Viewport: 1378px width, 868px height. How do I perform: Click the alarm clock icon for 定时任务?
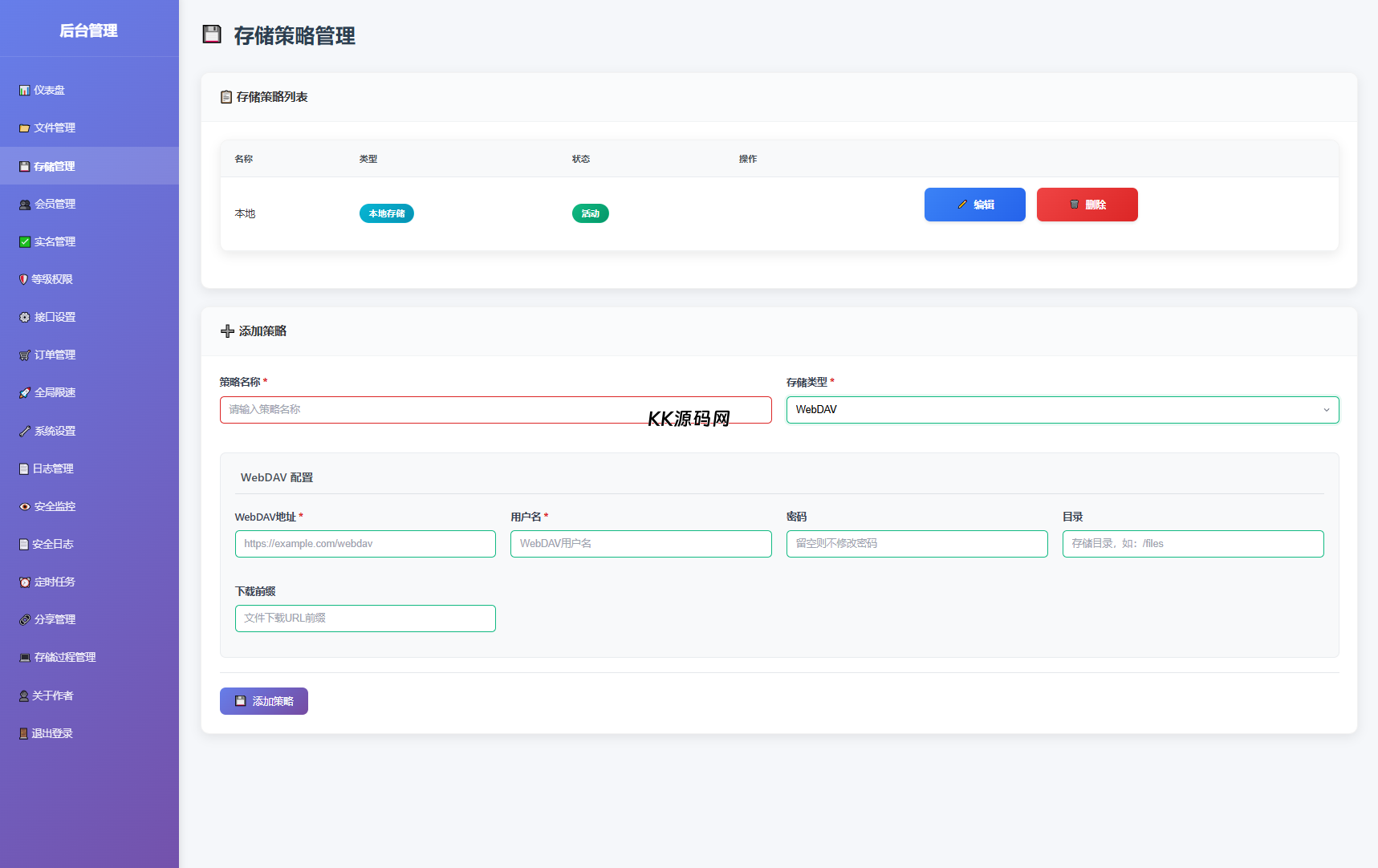[x=24, y=582]
